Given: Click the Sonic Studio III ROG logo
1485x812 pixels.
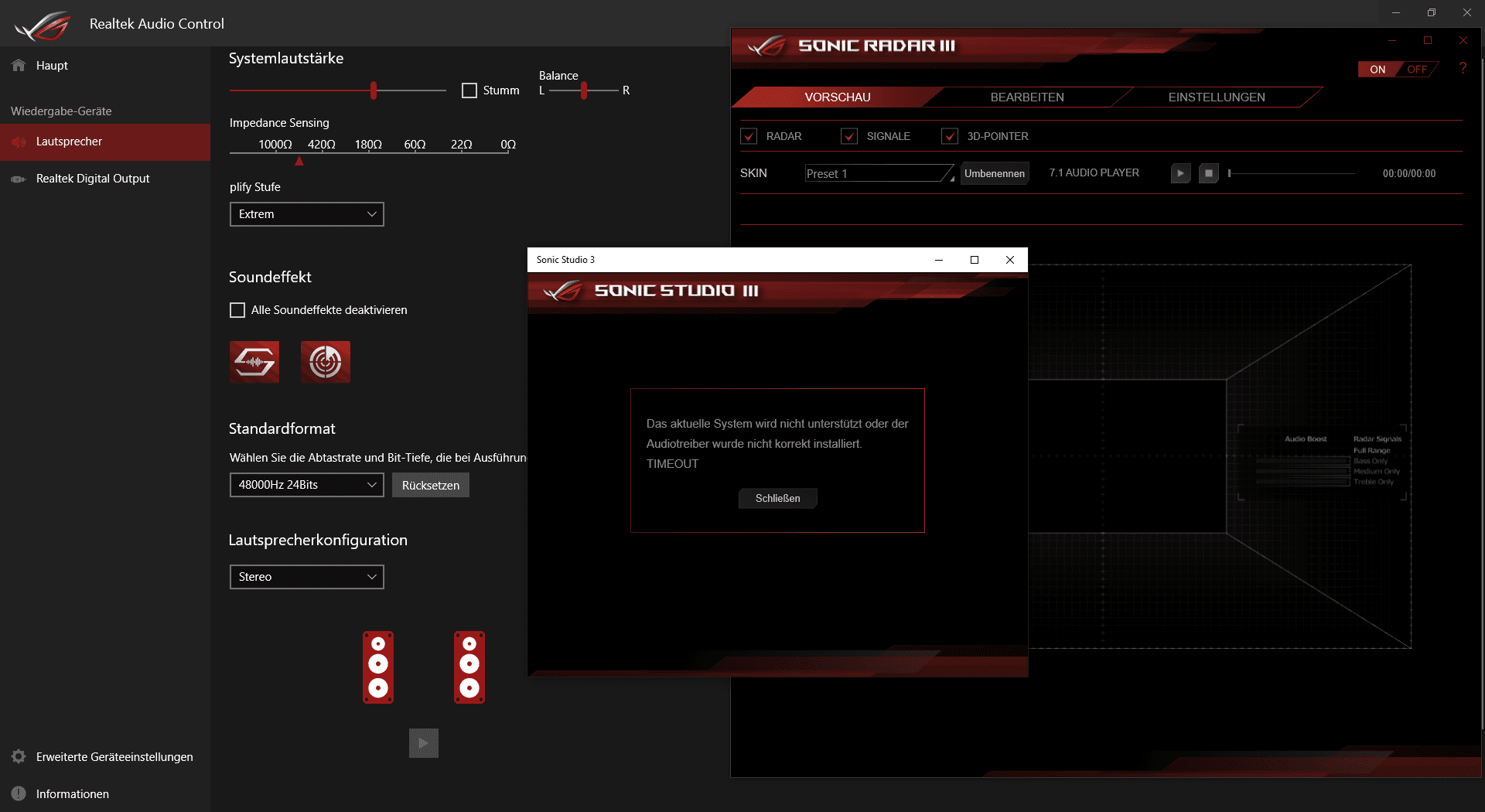Looking at the screenshot, I should pos(562,291).
